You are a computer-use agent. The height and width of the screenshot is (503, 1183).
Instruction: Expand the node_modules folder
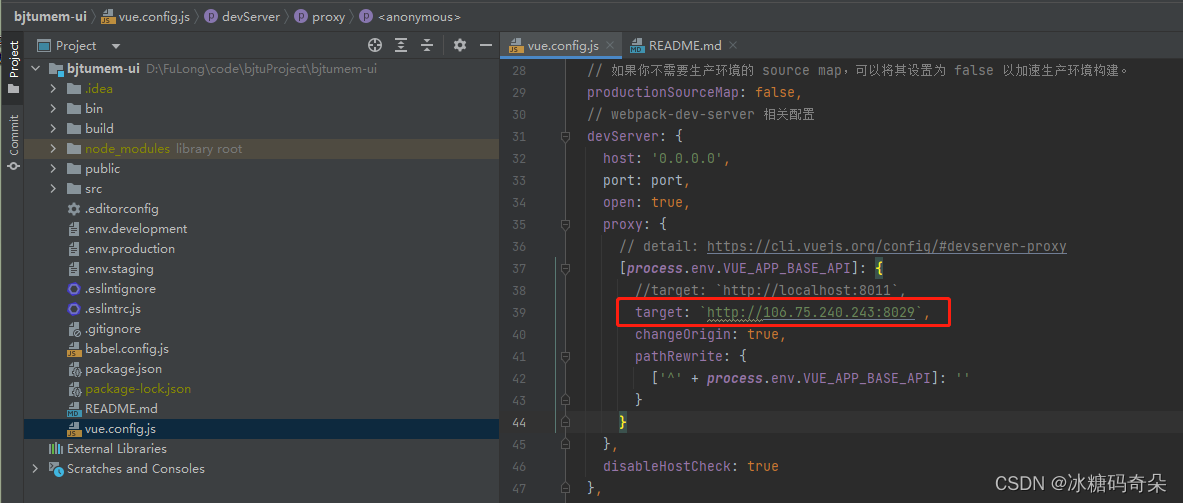(53, 149)
